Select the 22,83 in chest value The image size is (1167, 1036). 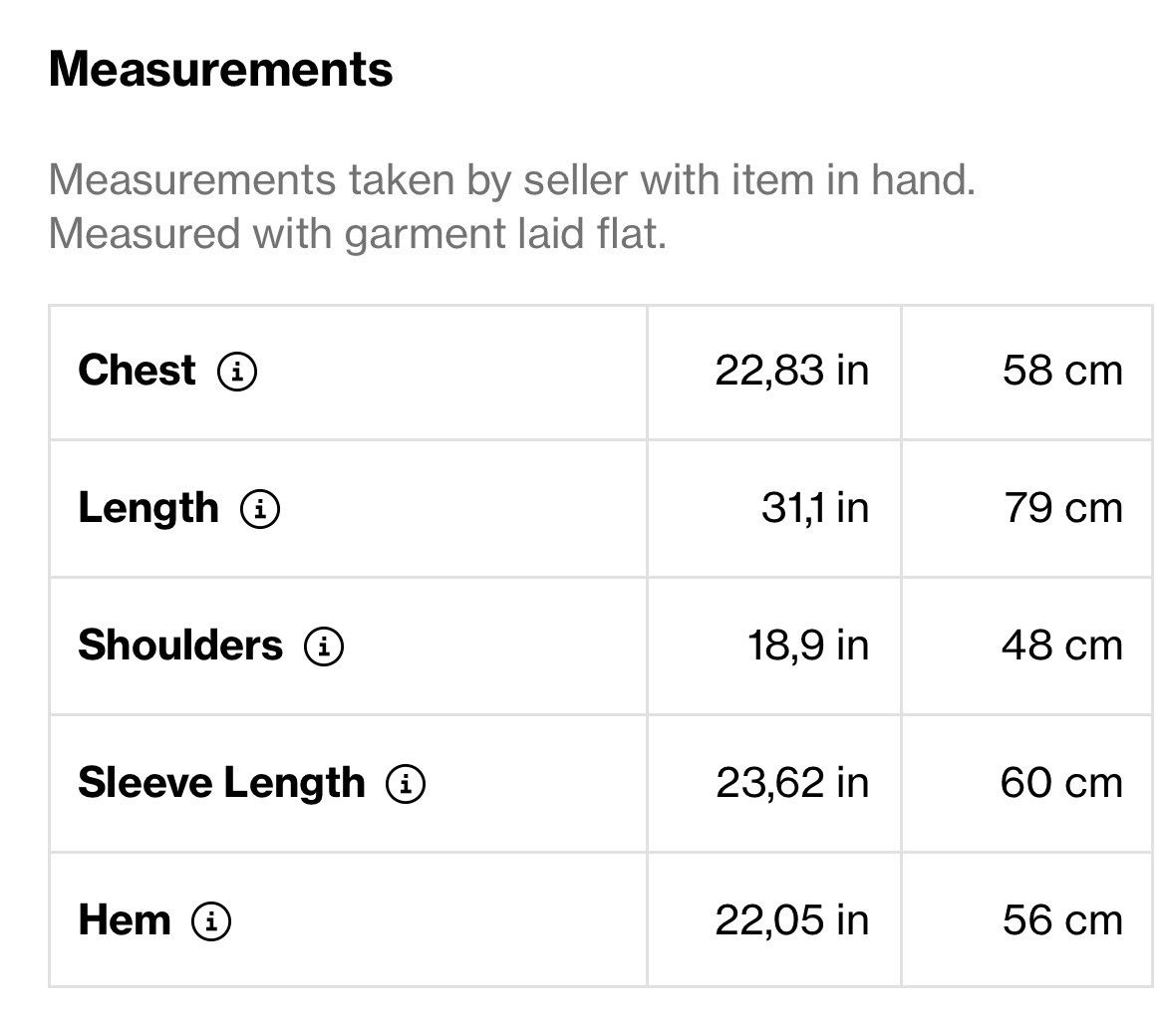coord(792,371)
